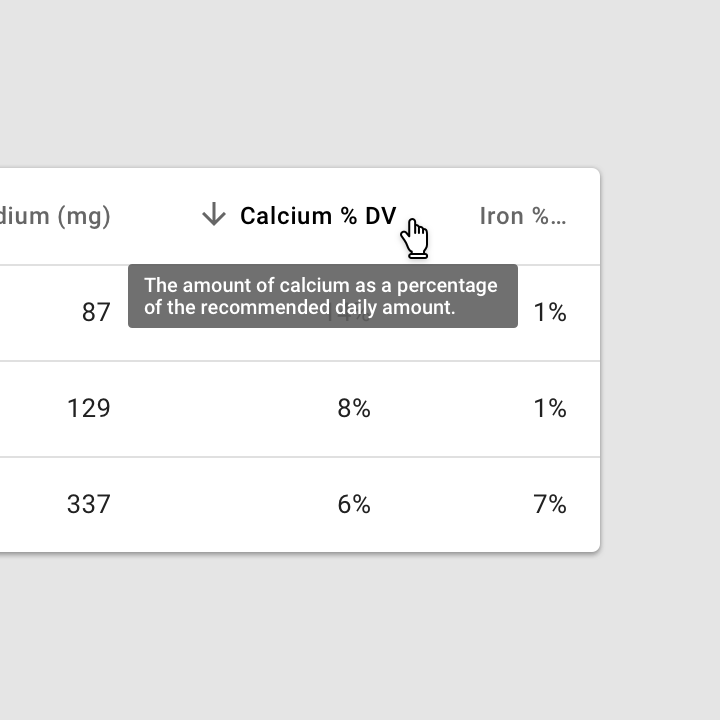
Task: Click the descending sort arrow icon
Action: (x=213, y=215)
